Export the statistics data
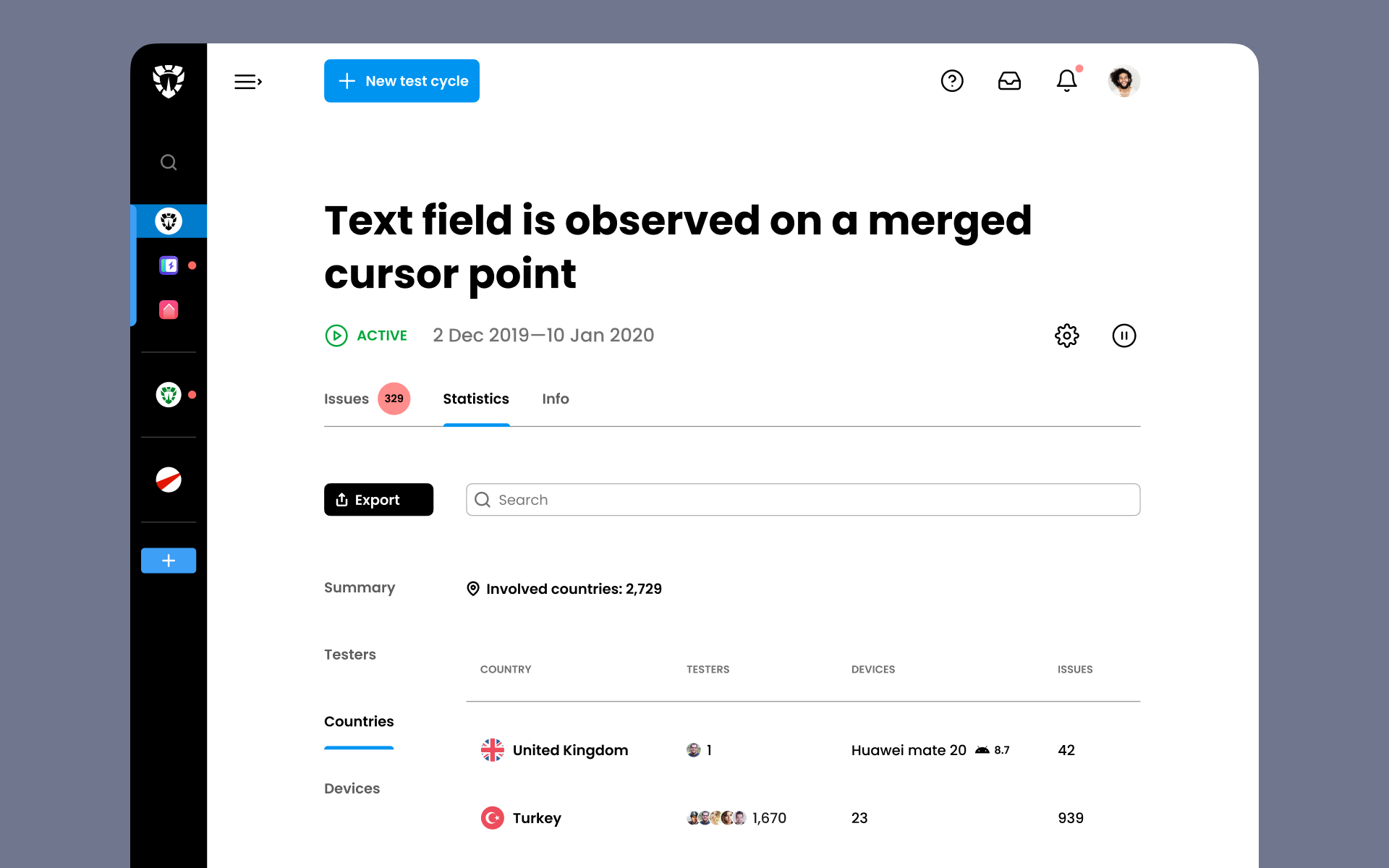 (x=378, y=500)
